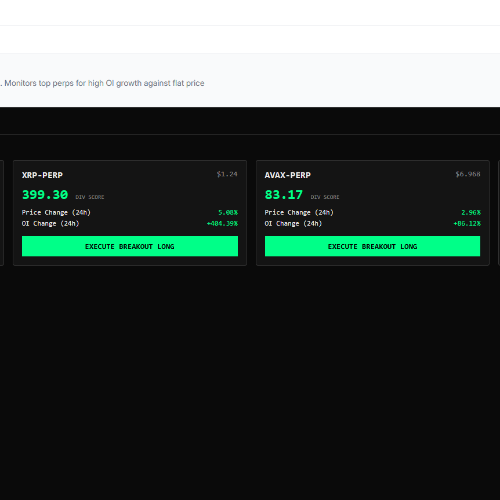
Task: Select the AVAX-PERP card title
Action: [x=288, y=175]
